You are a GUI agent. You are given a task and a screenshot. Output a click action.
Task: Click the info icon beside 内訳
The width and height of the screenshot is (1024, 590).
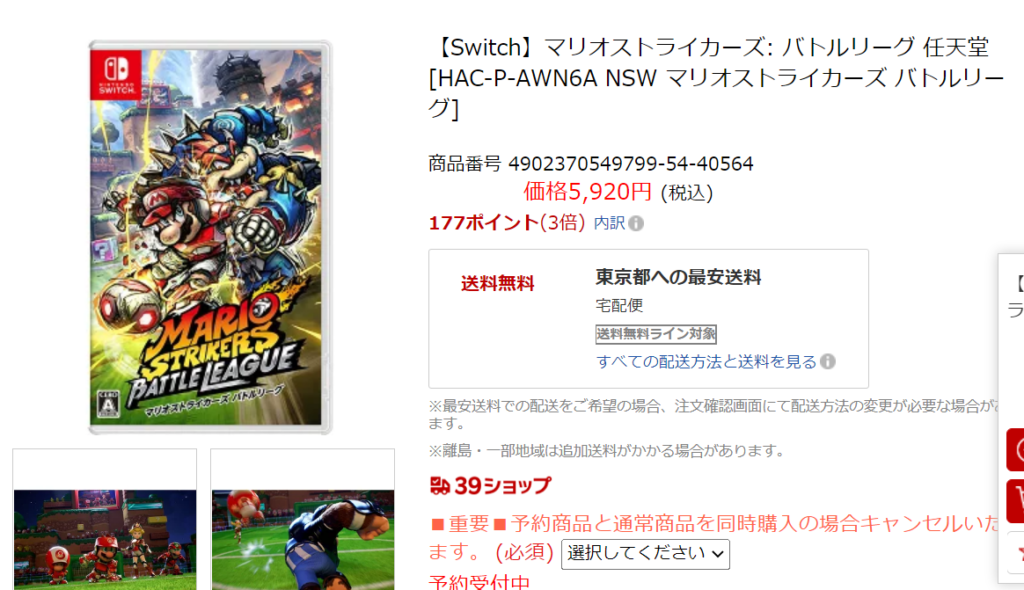pos(636,223)
